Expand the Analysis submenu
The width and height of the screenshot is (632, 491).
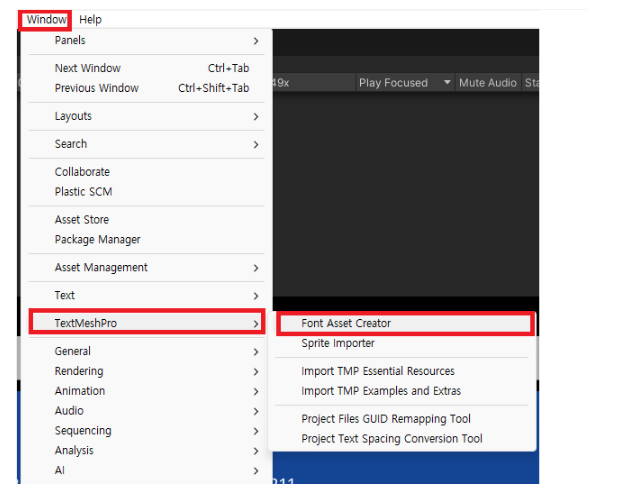pyautogui.click(x=147, y=450)
